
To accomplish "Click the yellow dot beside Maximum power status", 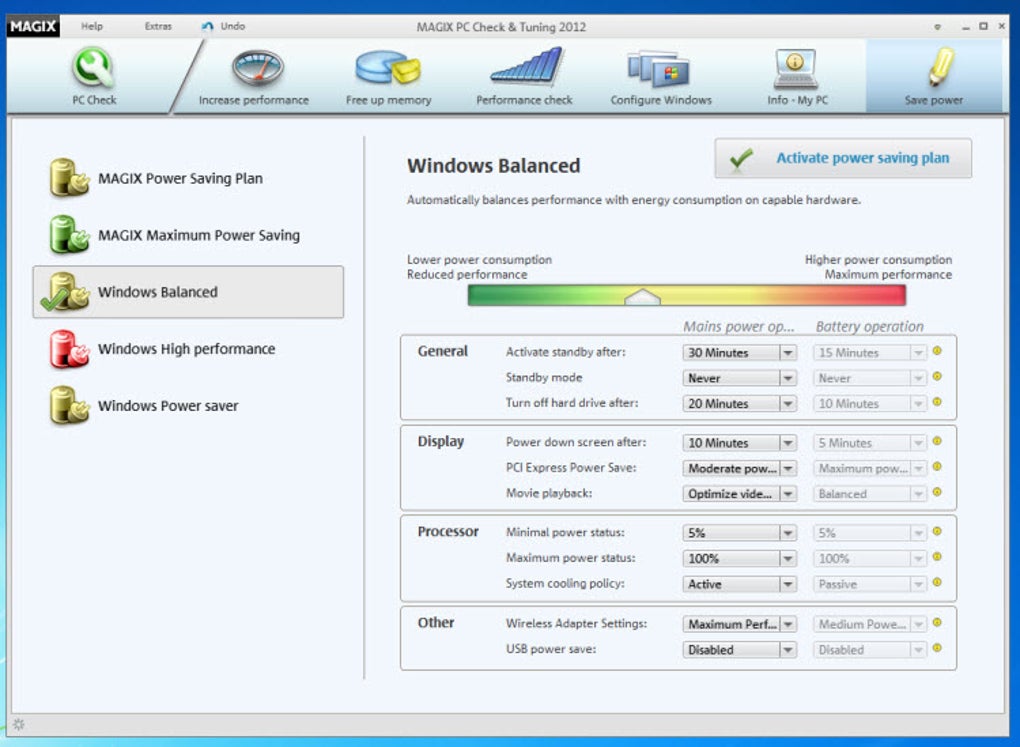I will click(937, 556).
